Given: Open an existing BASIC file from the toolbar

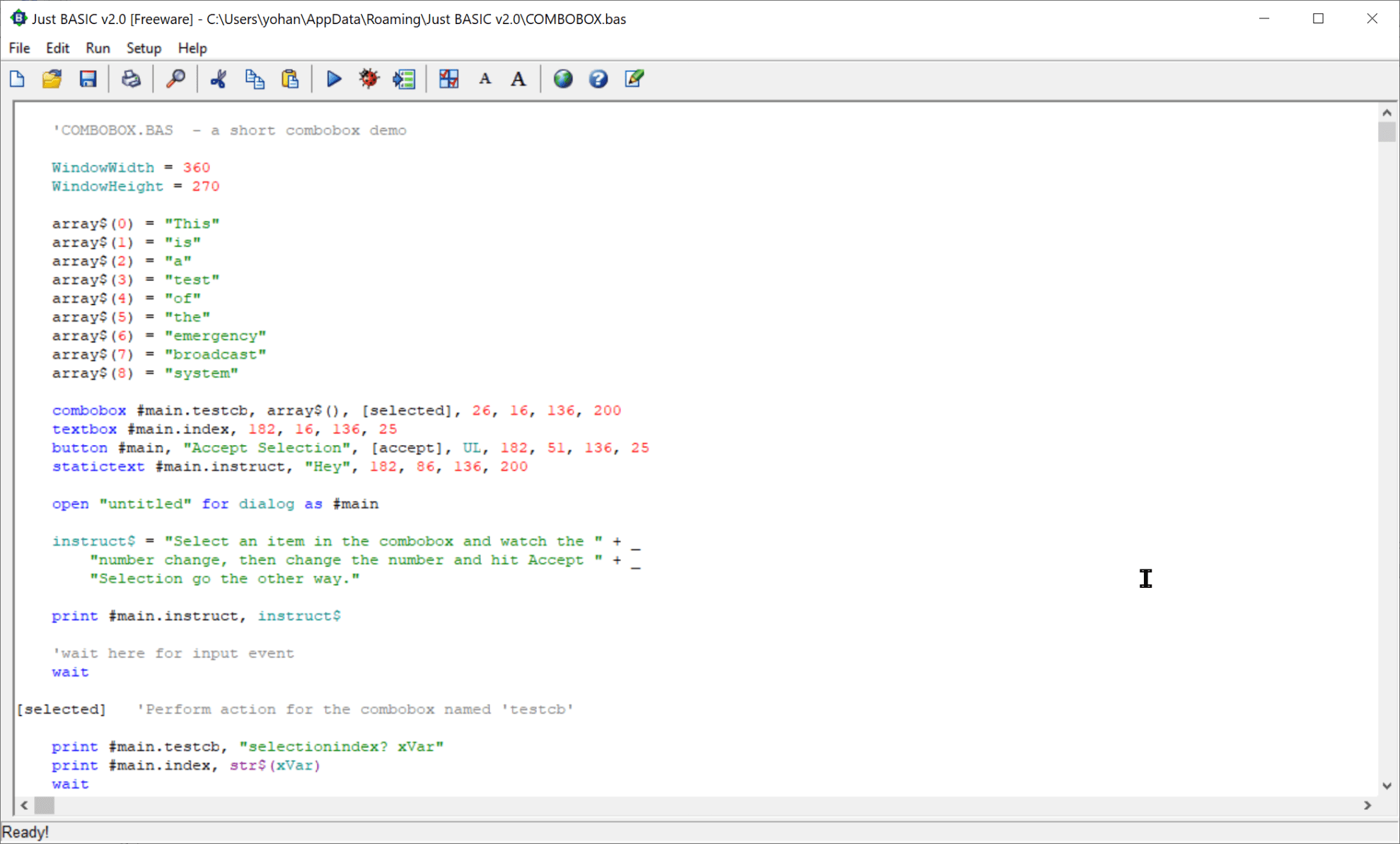Looking at the screenshot, I should point(52,79).
